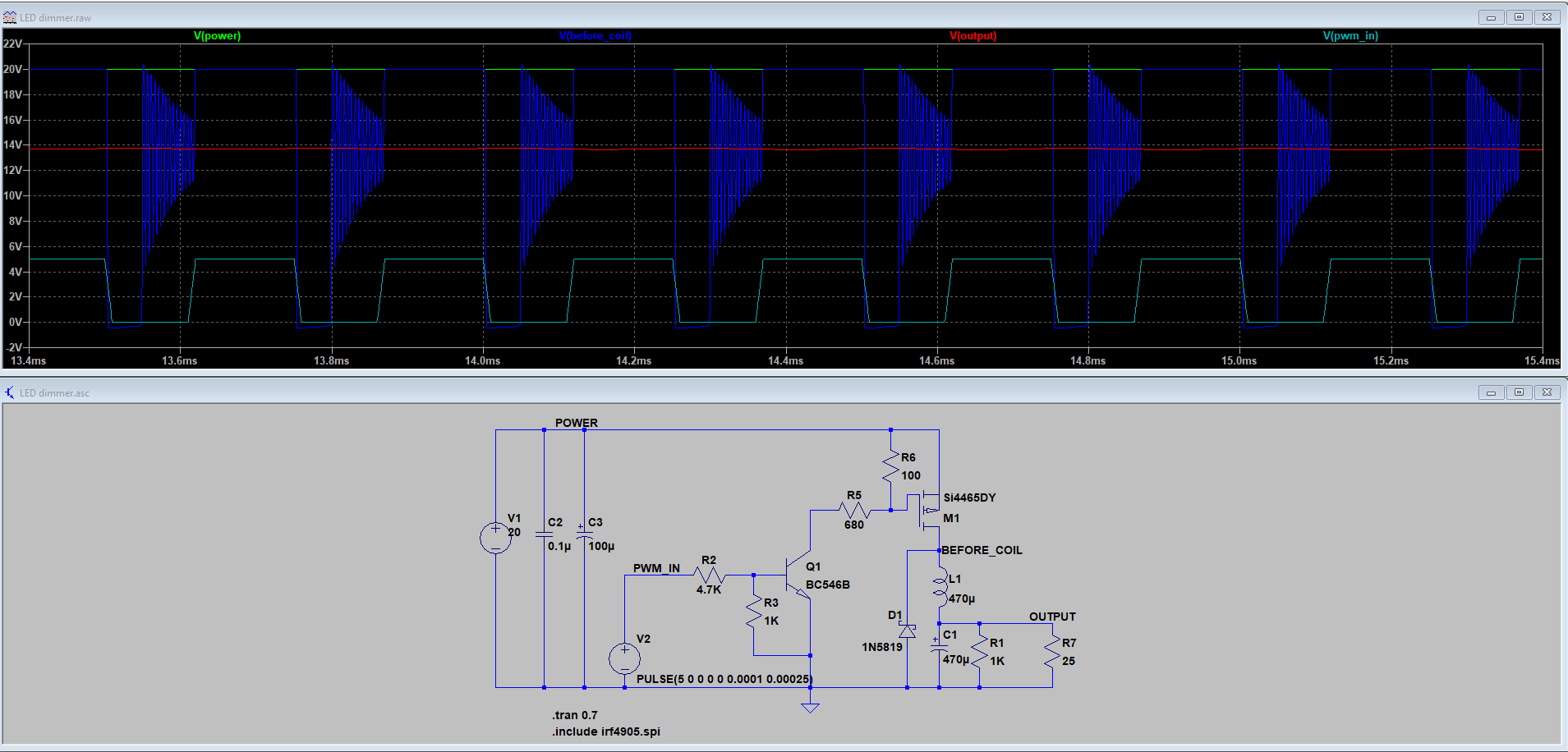
Task: Select the C2 capacitor symbol
Action: pyautogui.click(x=544, y=534)
